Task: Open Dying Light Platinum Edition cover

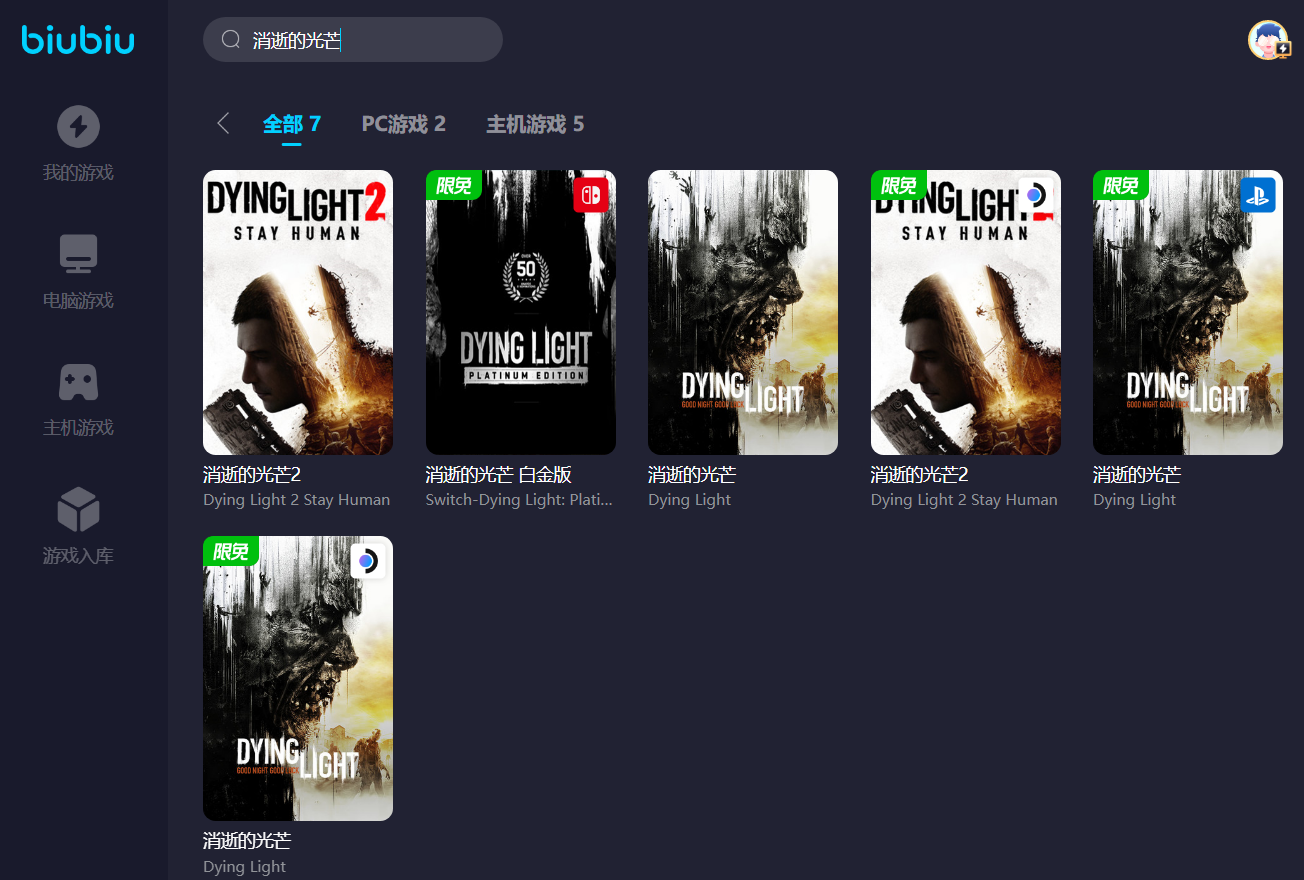Action: coord(520,312)
